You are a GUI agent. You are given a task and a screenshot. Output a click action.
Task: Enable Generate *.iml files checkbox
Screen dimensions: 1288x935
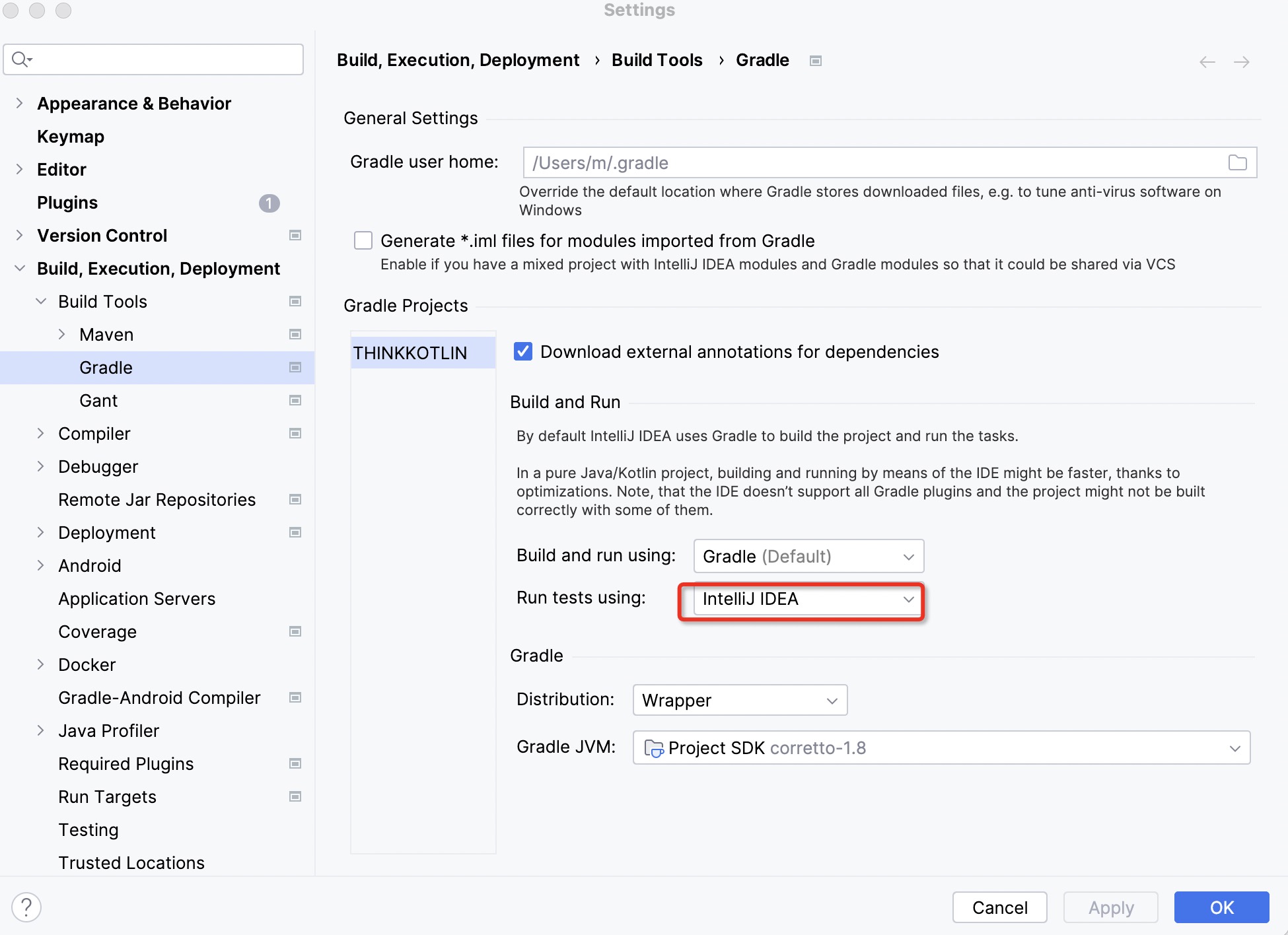(x=363, y=240)
